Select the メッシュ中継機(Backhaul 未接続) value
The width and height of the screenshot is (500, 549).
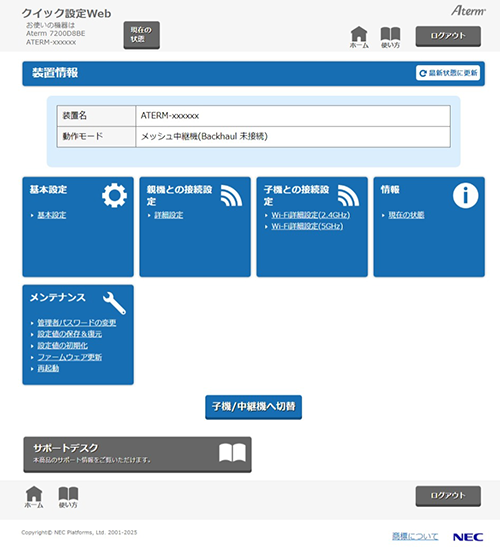coord(204,136)
